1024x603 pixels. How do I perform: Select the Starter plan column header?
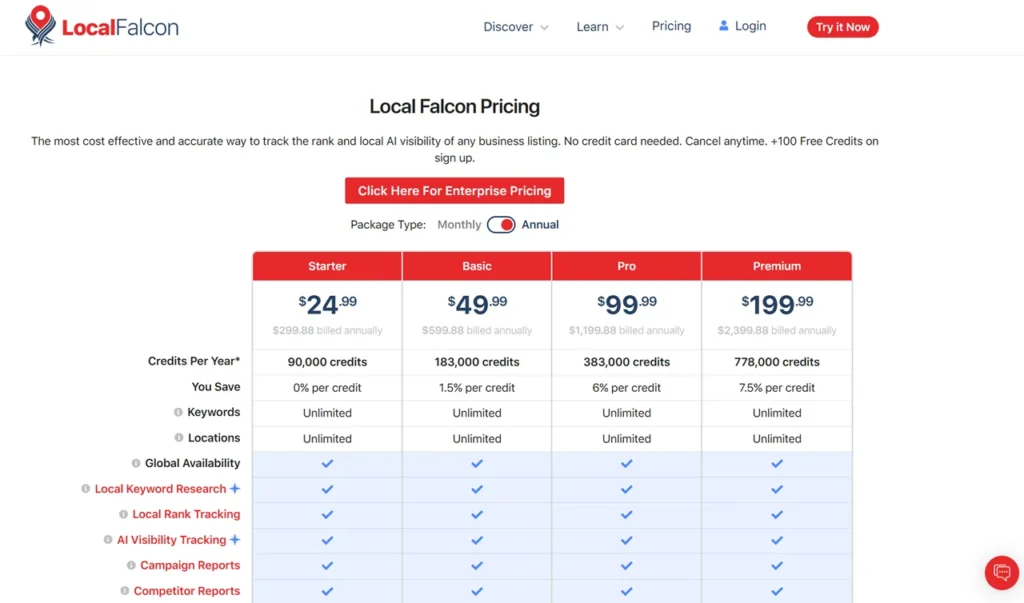(x=327, y=266)
